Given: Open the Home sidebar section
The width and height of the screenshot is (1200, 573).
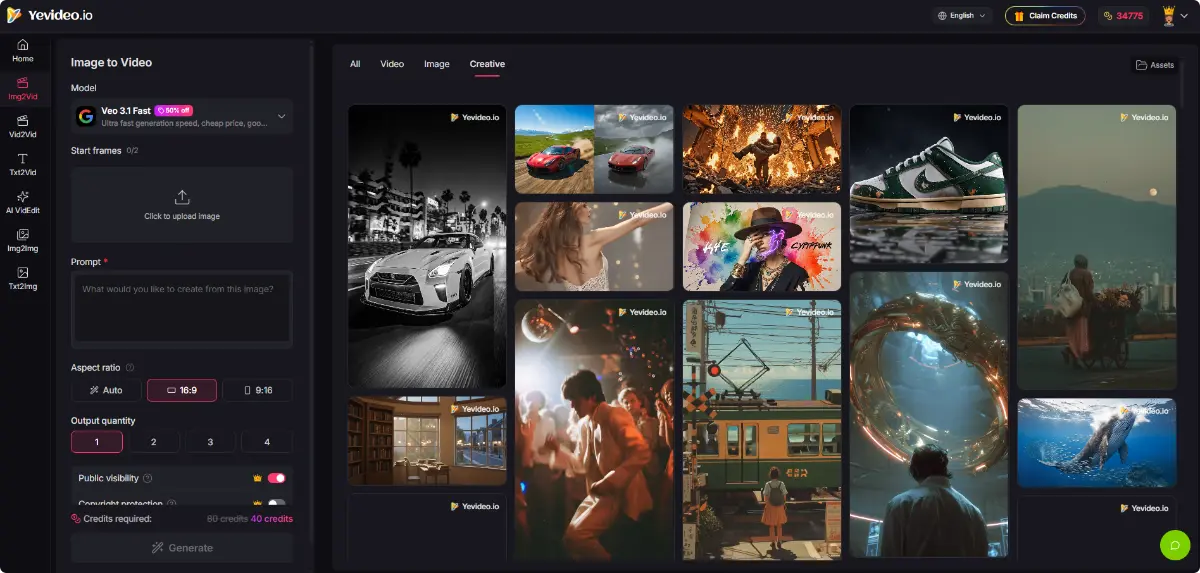Looking at the screenshot, I should point(23,51).
